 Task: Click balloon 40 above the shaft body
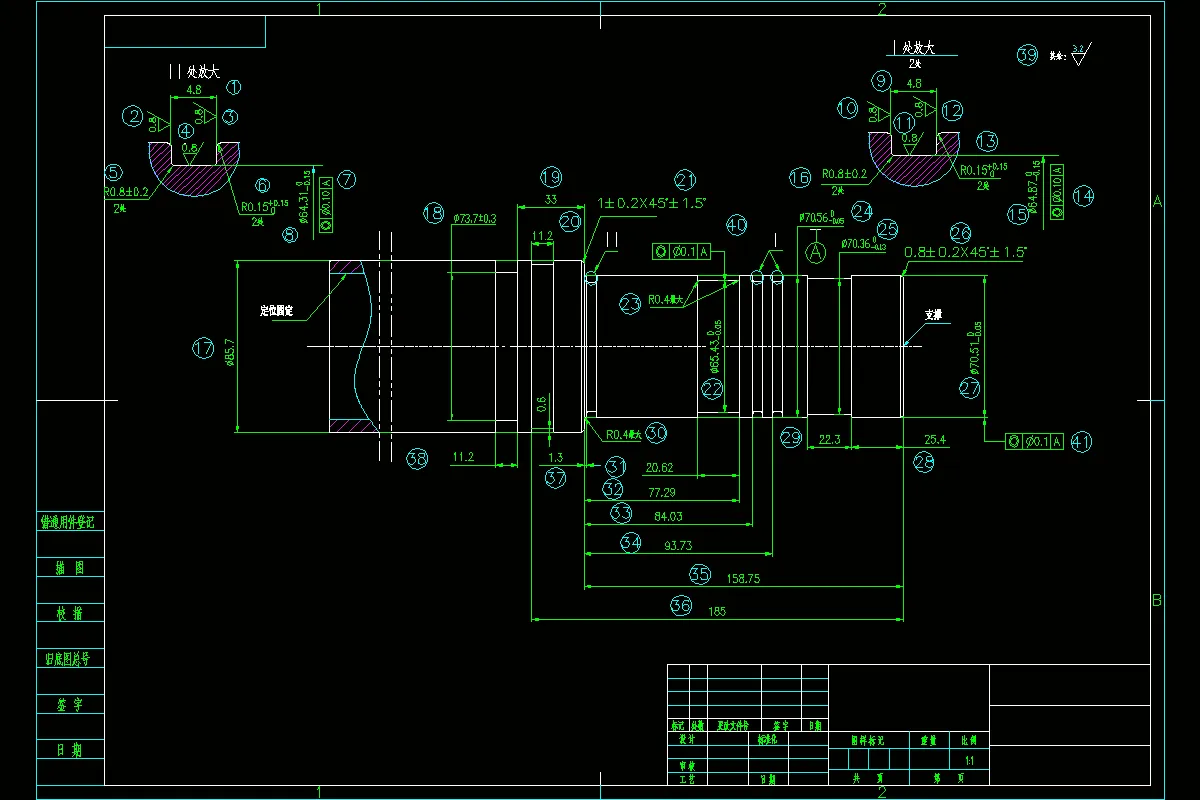point(737,224)
